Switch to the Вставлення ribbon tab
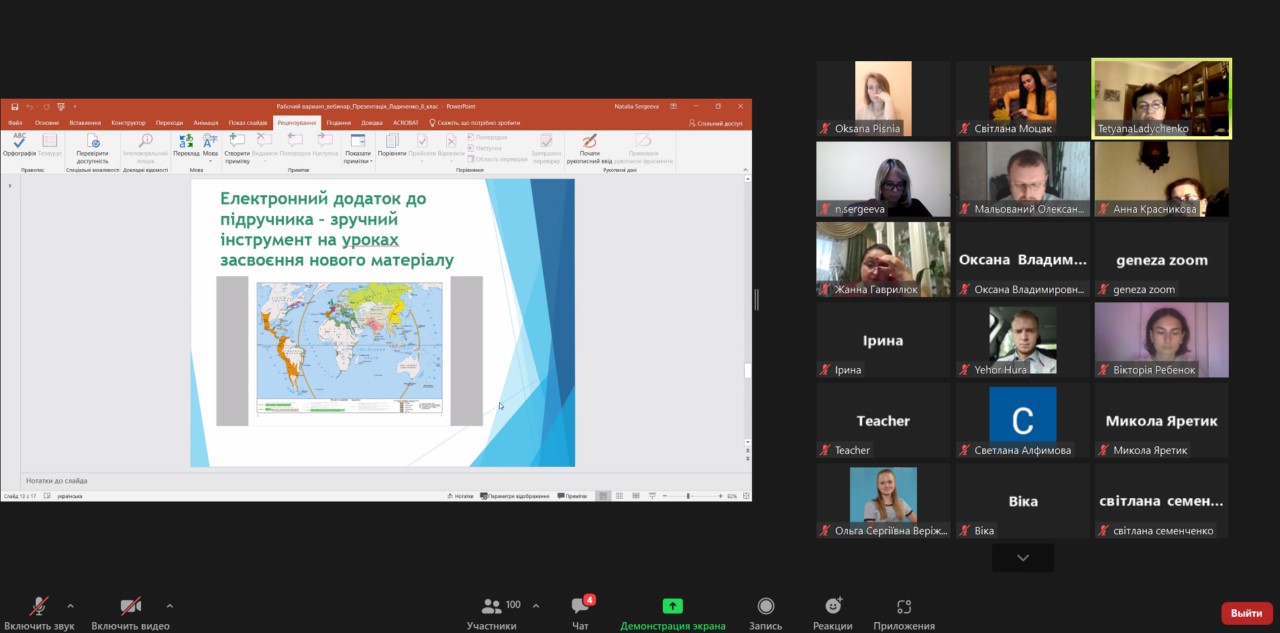Screen dimensions: 1280x633 click(85, 123)
